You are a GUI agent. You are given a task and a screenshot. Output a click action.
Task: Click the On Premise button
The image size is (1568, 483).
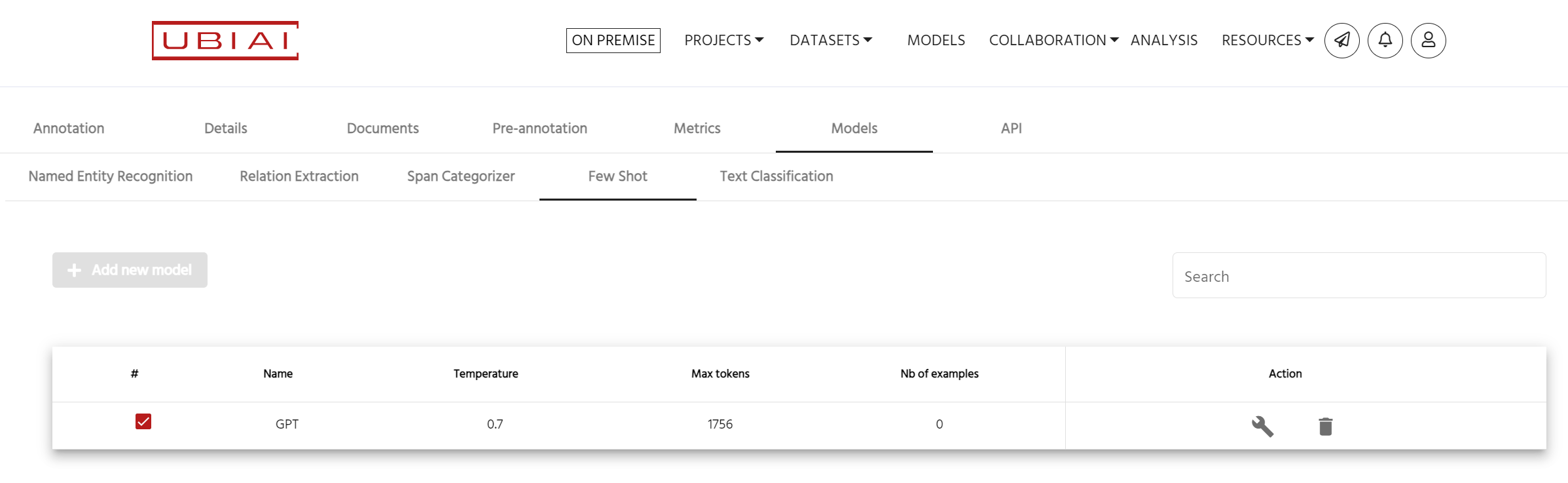(x=613, y=41)
